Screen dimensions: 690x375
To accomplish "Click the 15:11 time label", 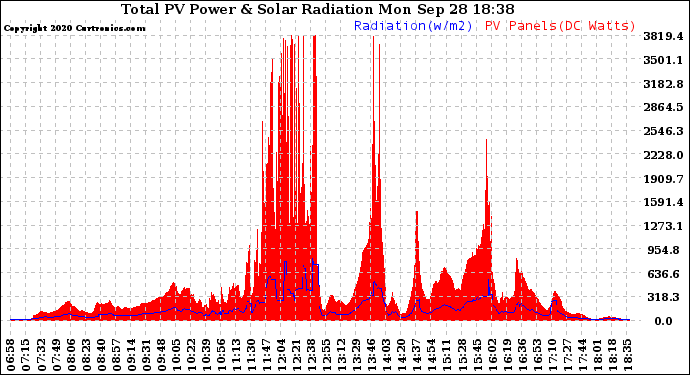I will point(447,355).
